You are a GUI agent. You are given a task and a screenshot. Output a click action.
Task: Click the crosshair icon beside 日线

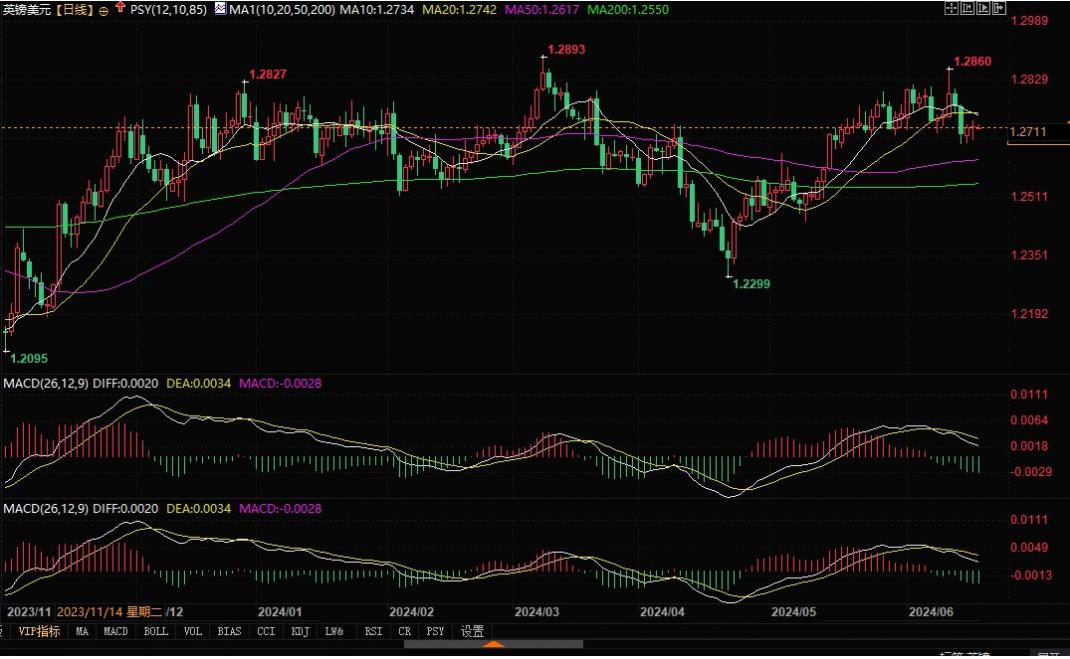tap(104, 10)
